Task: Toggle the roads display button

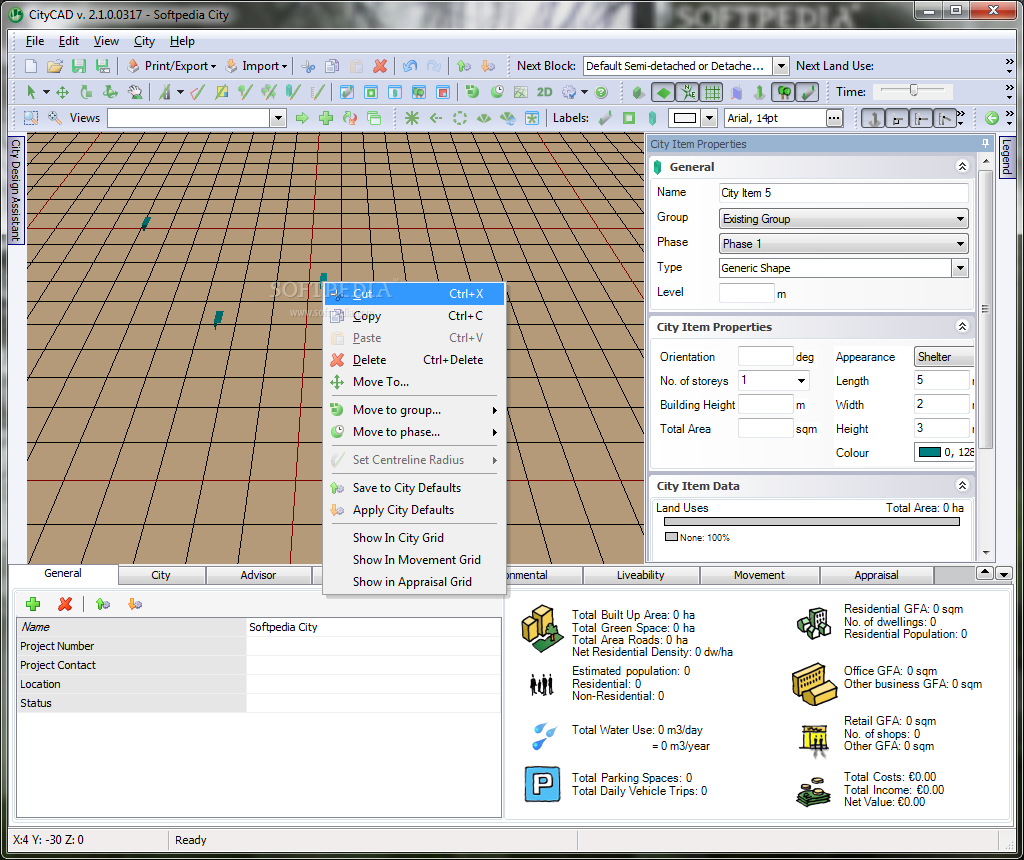Action: tap(808, 92)
